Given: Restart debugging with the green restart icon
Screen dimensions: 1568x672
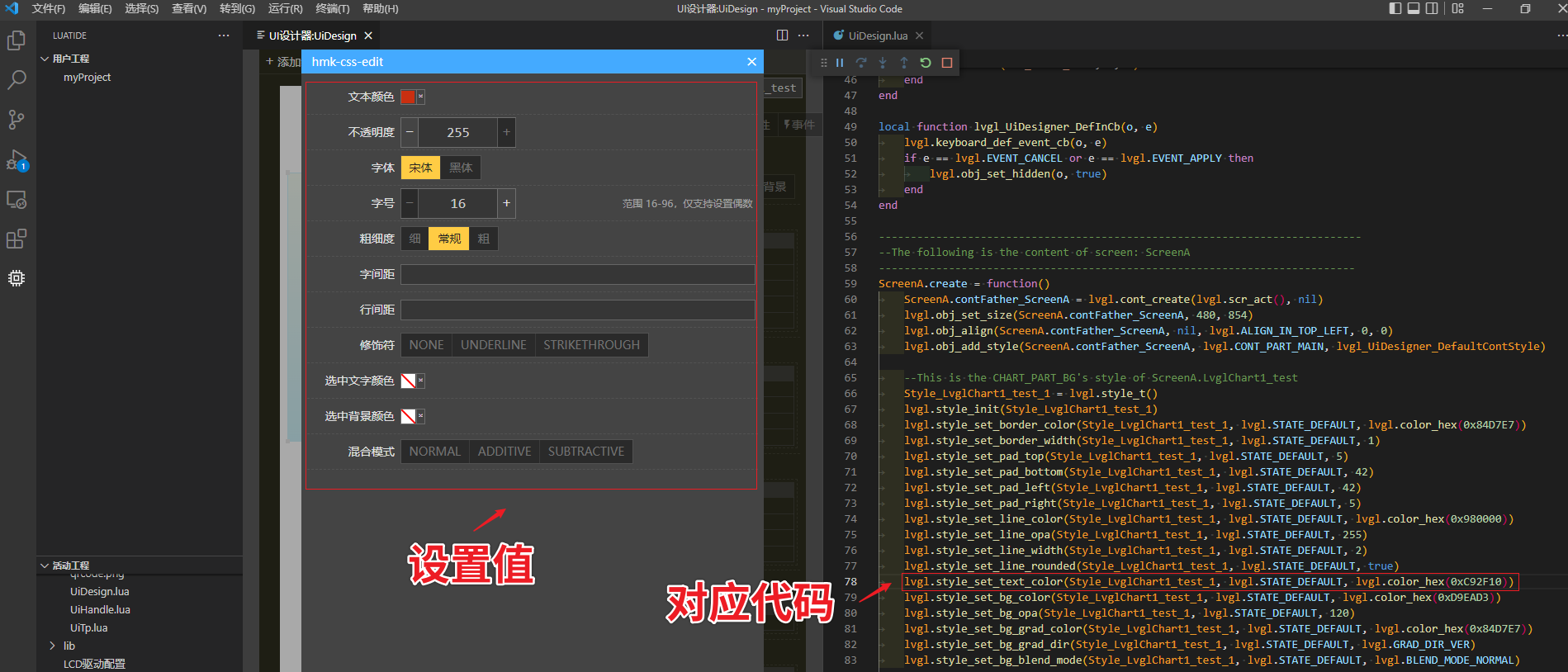Looking at the screenshot, I should [926, 63].
